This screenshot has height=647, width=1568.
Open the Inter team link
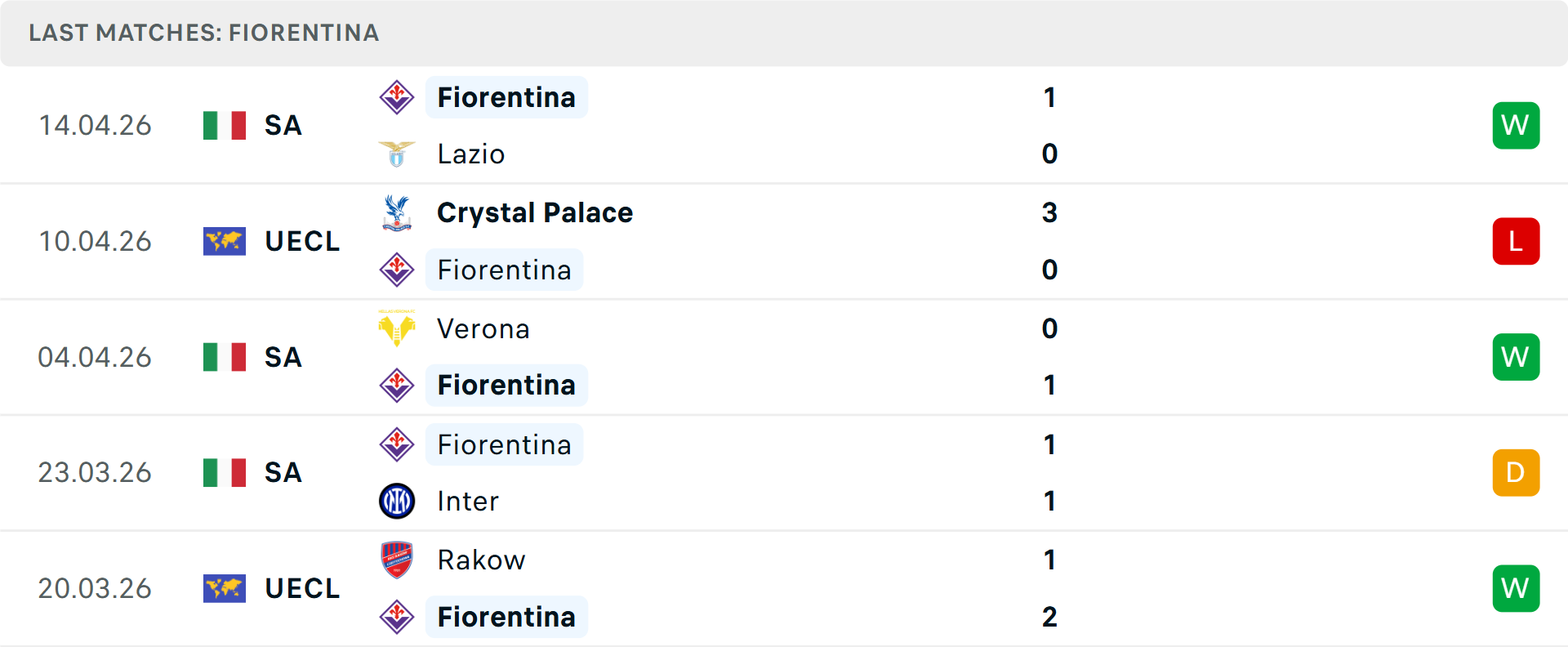pos(468,501)
